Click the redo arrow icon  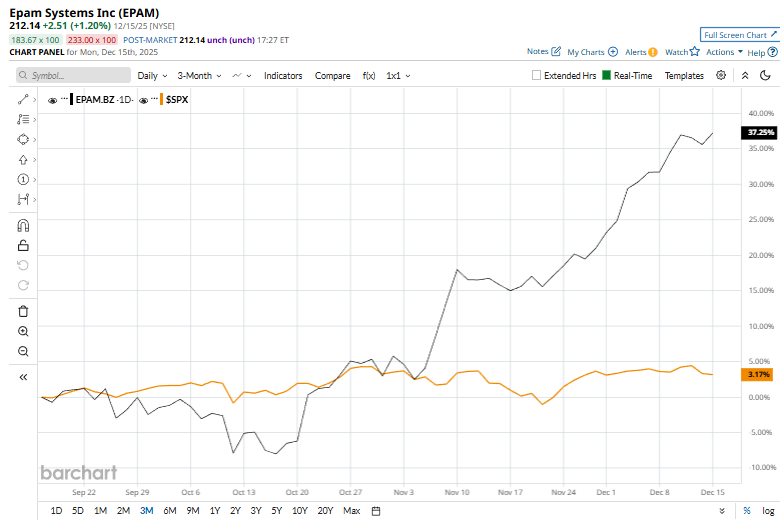pyautogui.click(x=23, y=285)
